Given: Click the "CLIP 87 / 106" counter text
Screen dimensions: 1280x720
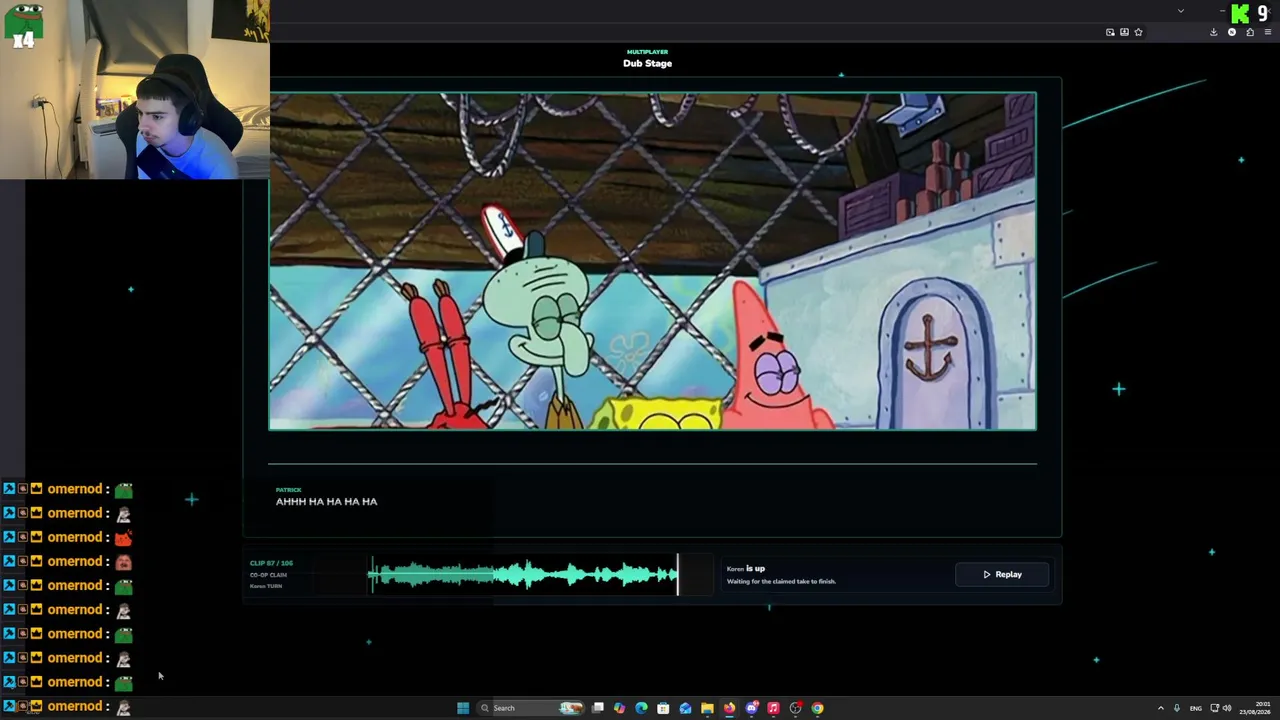Looking at the screenshot, I should [271, 563].
